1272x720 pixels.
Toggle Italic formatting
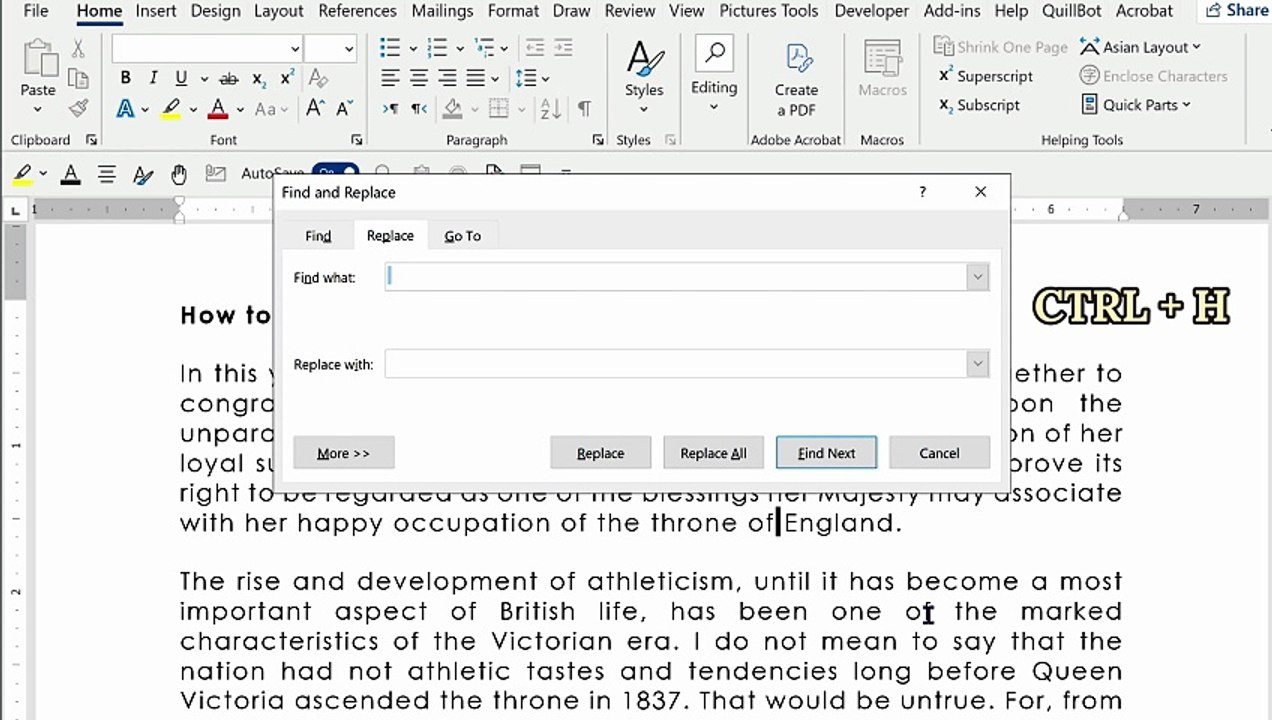click(x=153, y=78)
